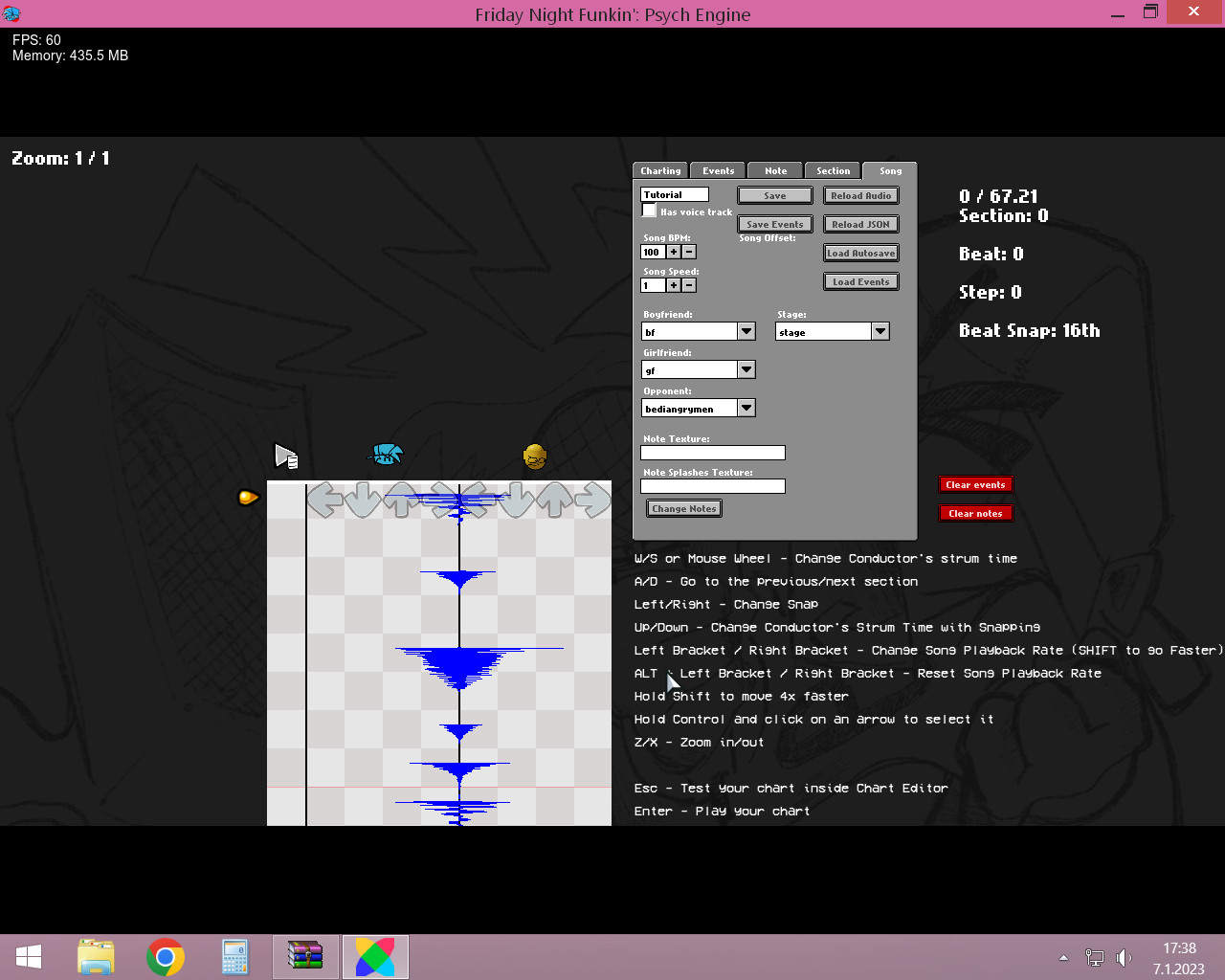
Task: Click the volume speaker tray icon
Action: point(1124,957)
